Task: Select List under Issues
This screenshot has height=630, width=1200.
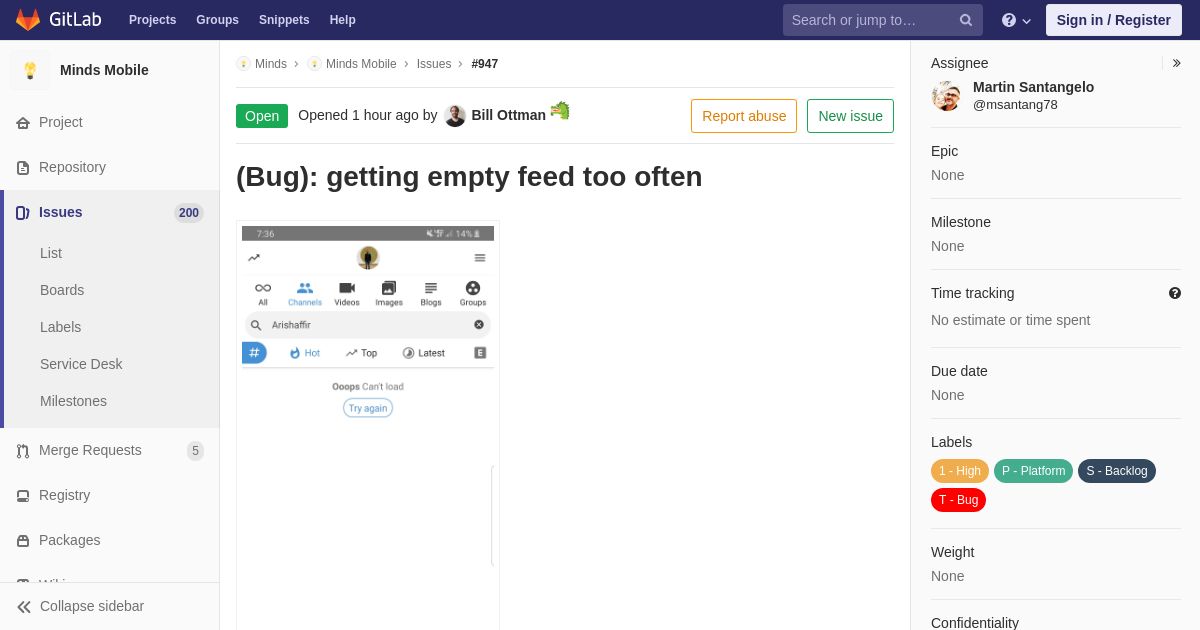Action: pos(51,253)
